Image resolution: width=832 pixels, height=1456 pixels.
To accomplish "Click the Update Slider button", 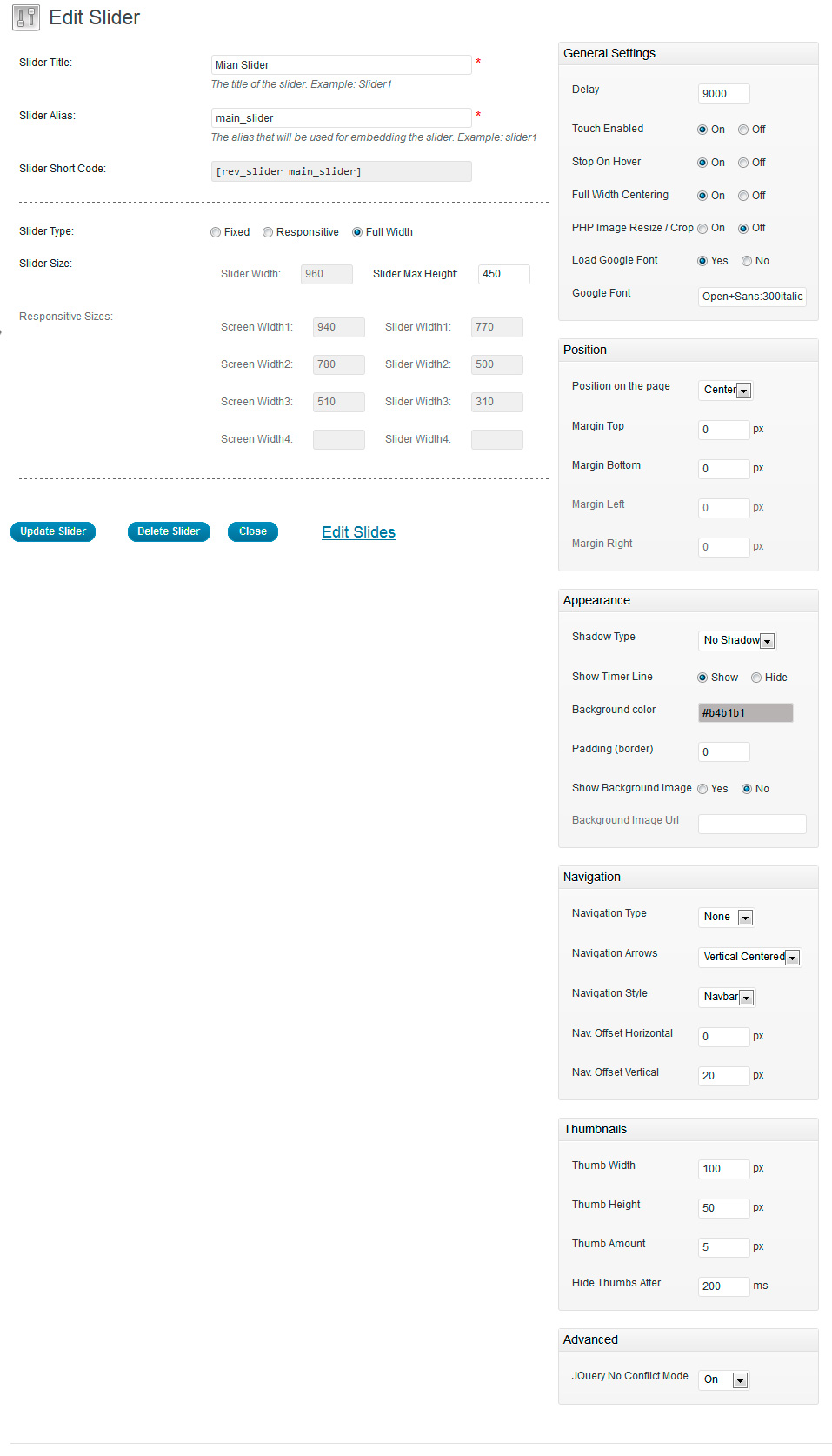I will (53, 531).
